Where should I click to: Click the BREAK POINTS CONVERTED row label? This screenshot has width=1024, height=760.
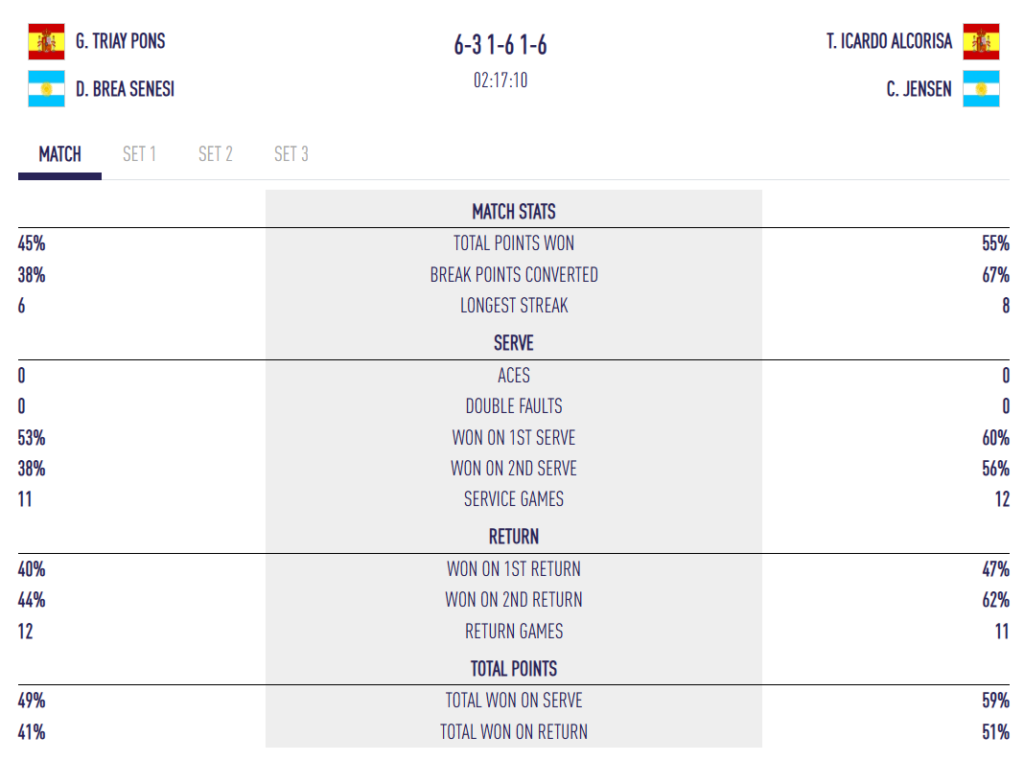pos(514,275)
